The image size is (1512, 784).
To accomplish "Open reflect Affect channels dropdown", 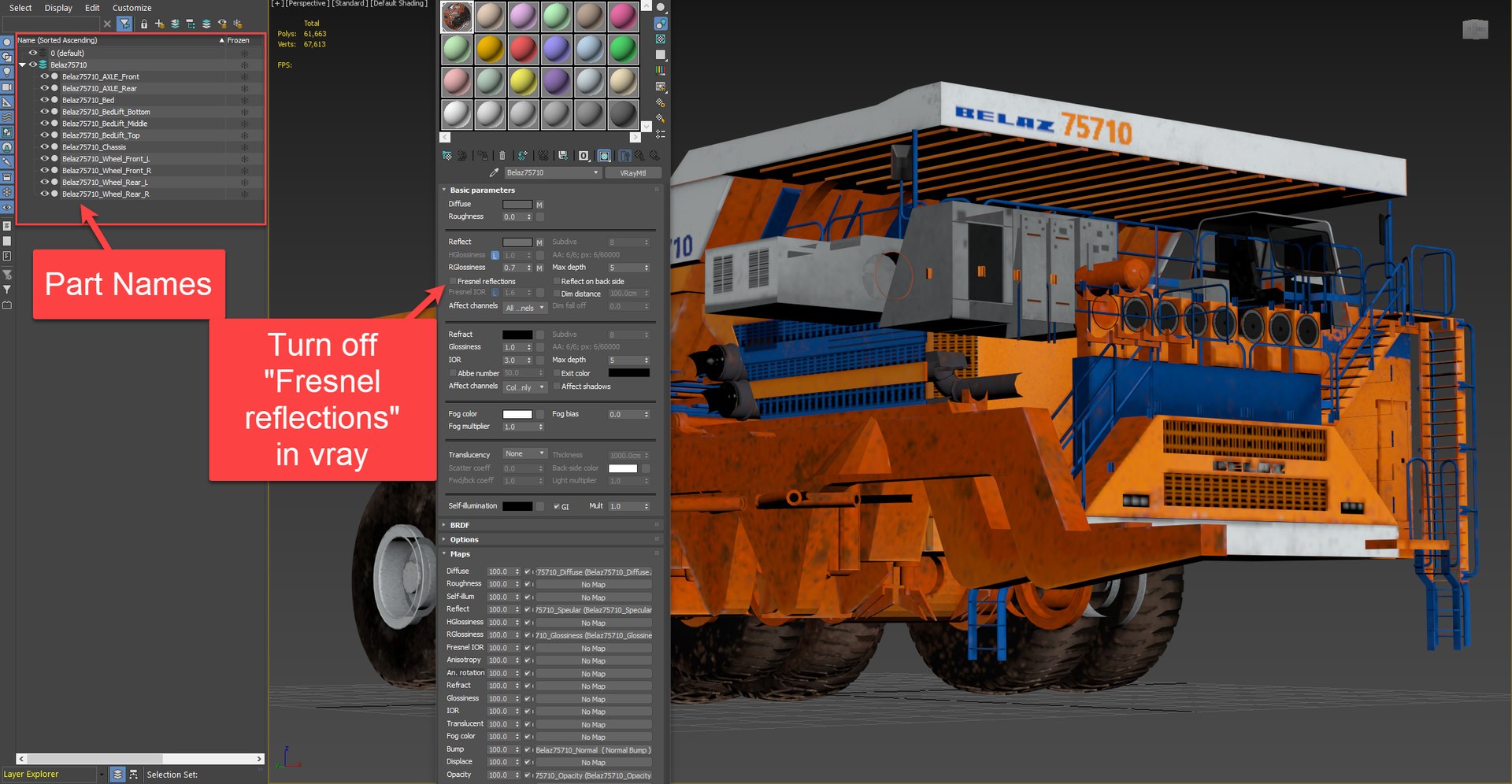I will click(525, 308).
